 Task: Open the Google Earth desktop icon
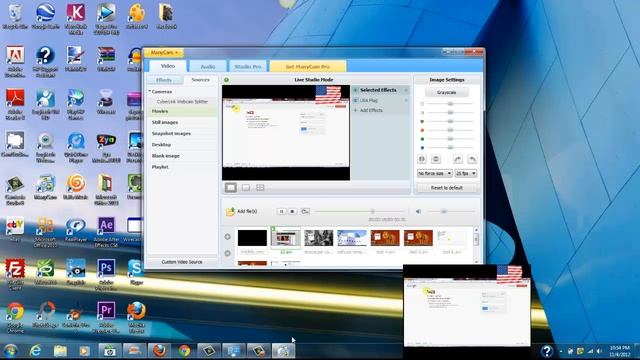[x=45, y=17]
